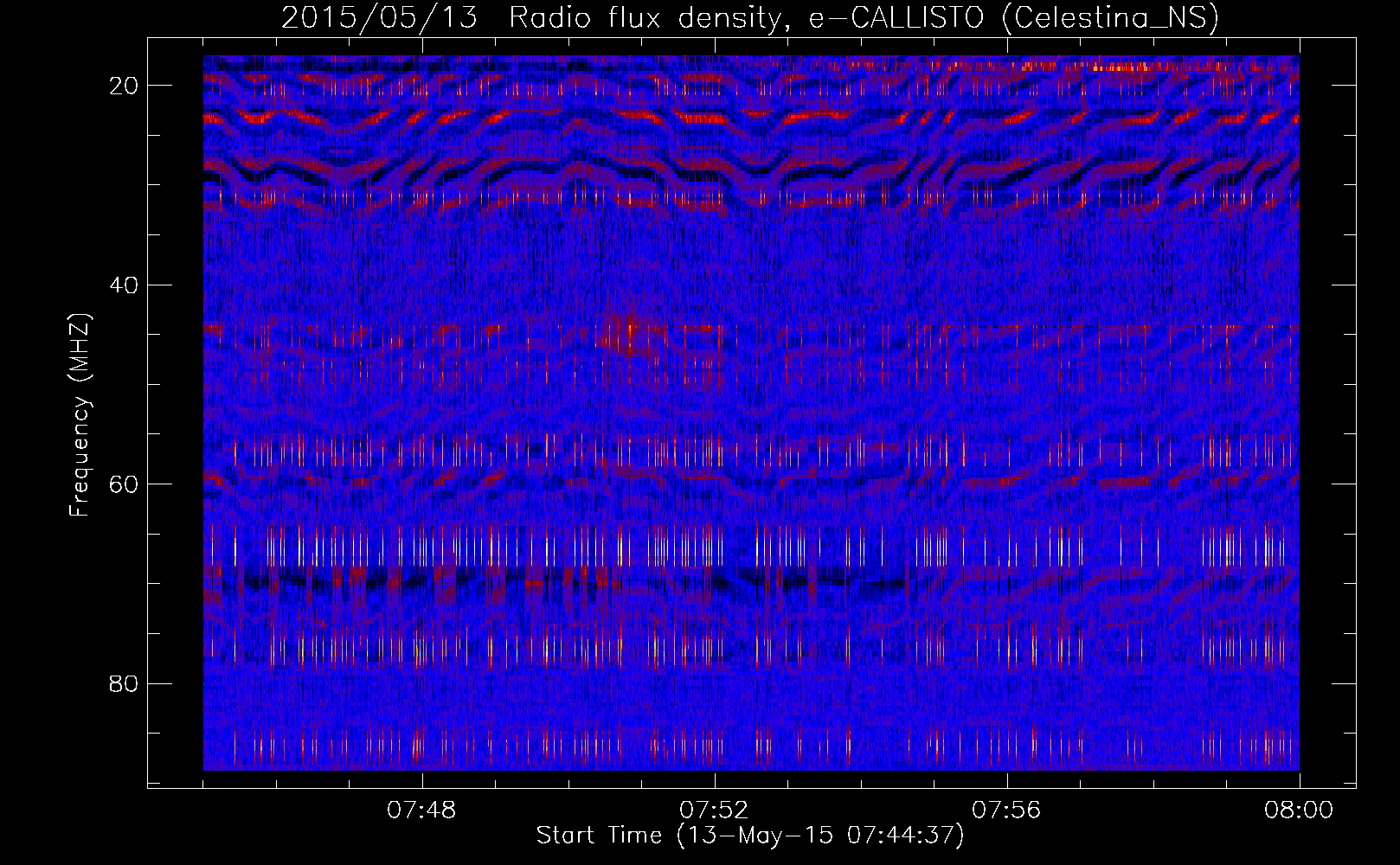Click the 'Frequency (MHZ)' axis label

tap(80, 415)
